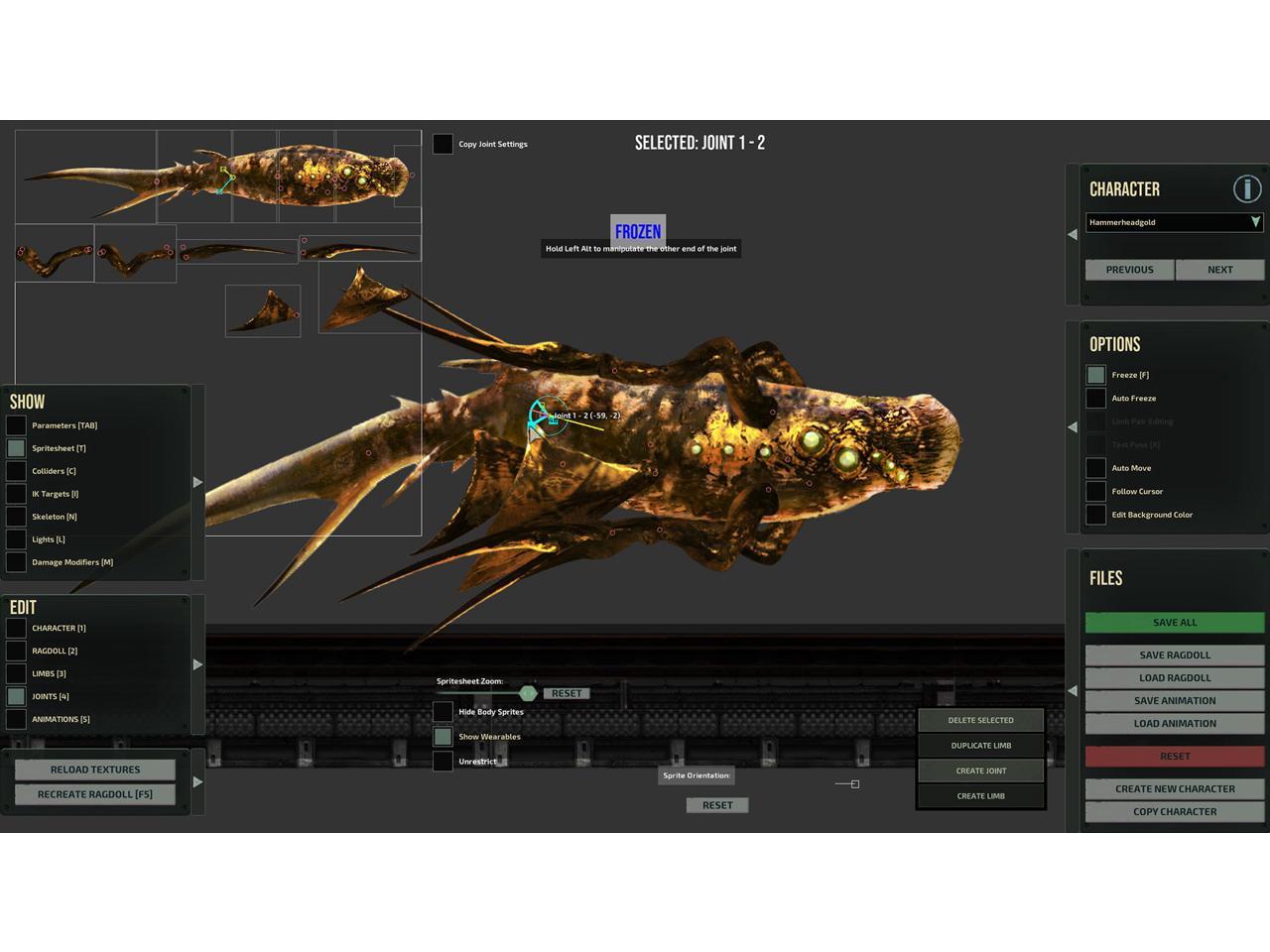This screenshot has height=952, width=1270.
Task: Collapse the Edit panel using its arrow
Action: pyautogui.click(x=197, y=664)
